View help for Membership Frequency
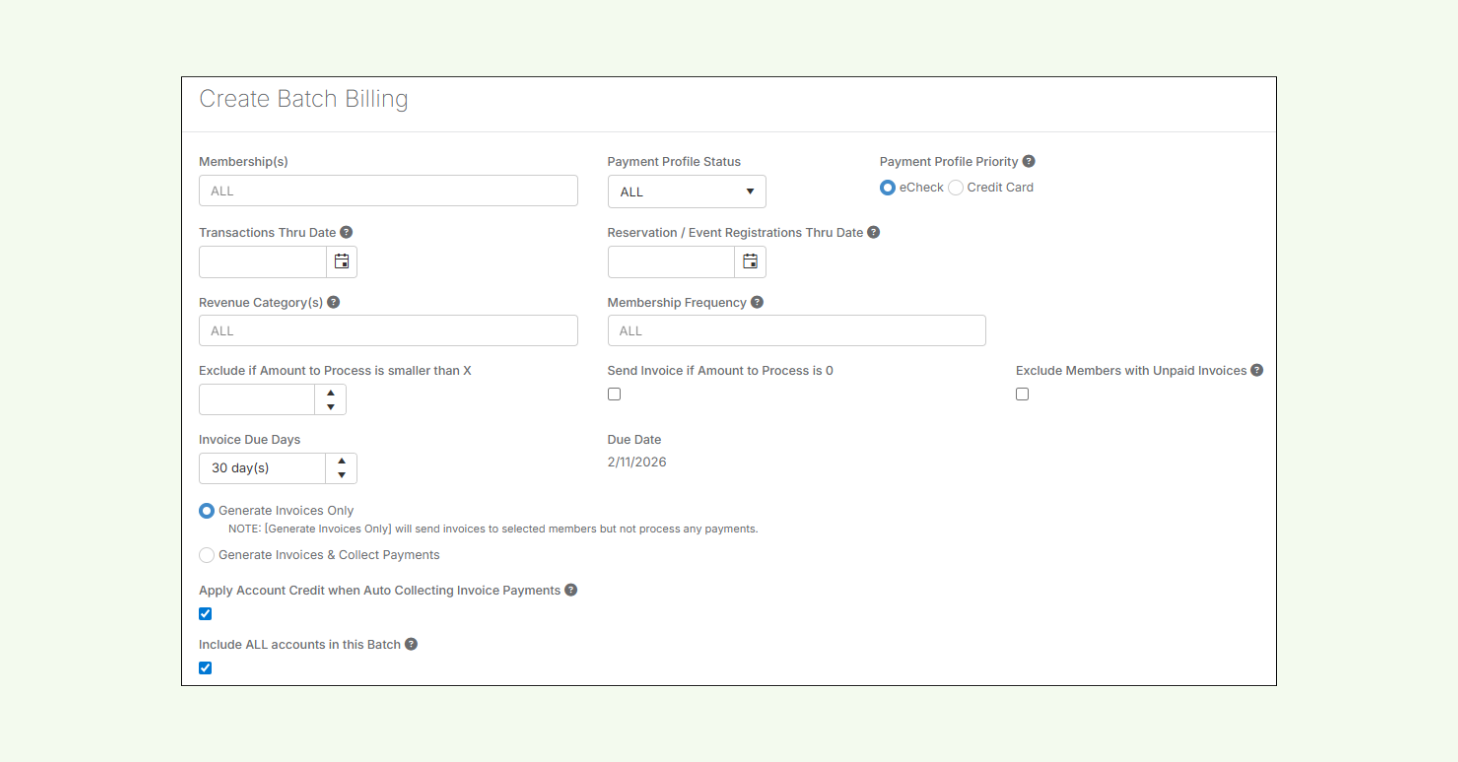 point(757,301)
